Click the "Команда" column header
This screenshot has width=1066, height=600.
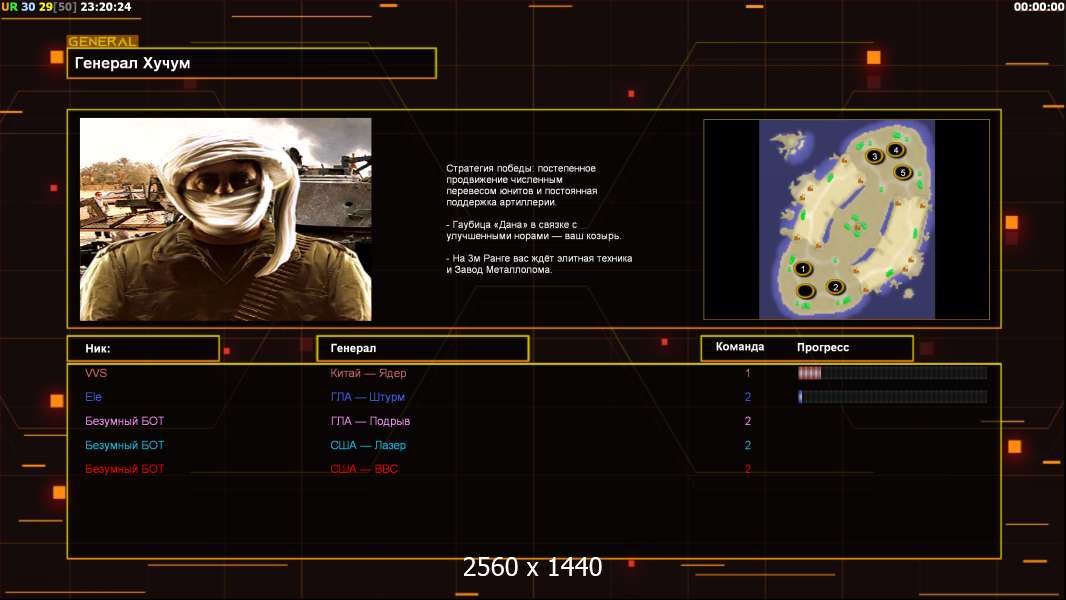[740, 347]
